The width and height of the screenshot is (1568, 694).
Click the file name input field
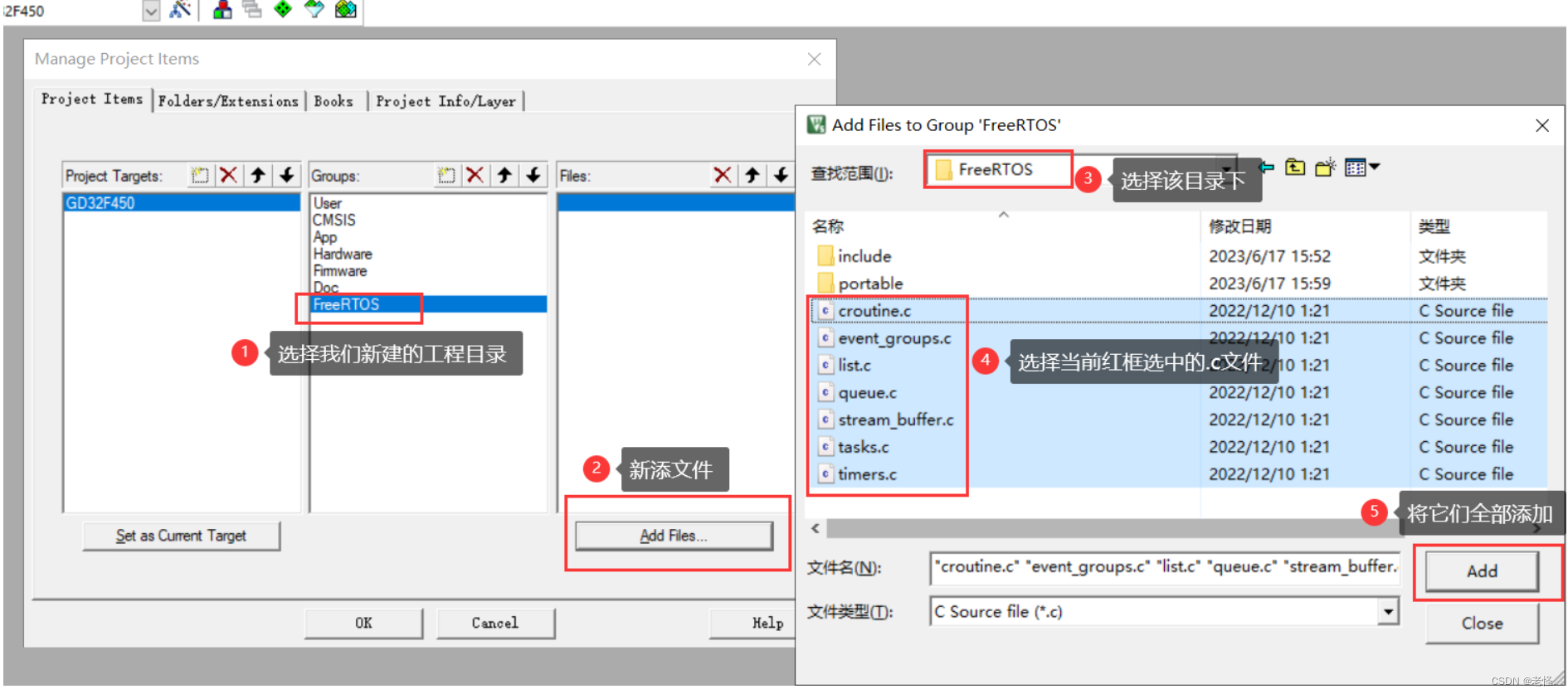click(1165, 567)
